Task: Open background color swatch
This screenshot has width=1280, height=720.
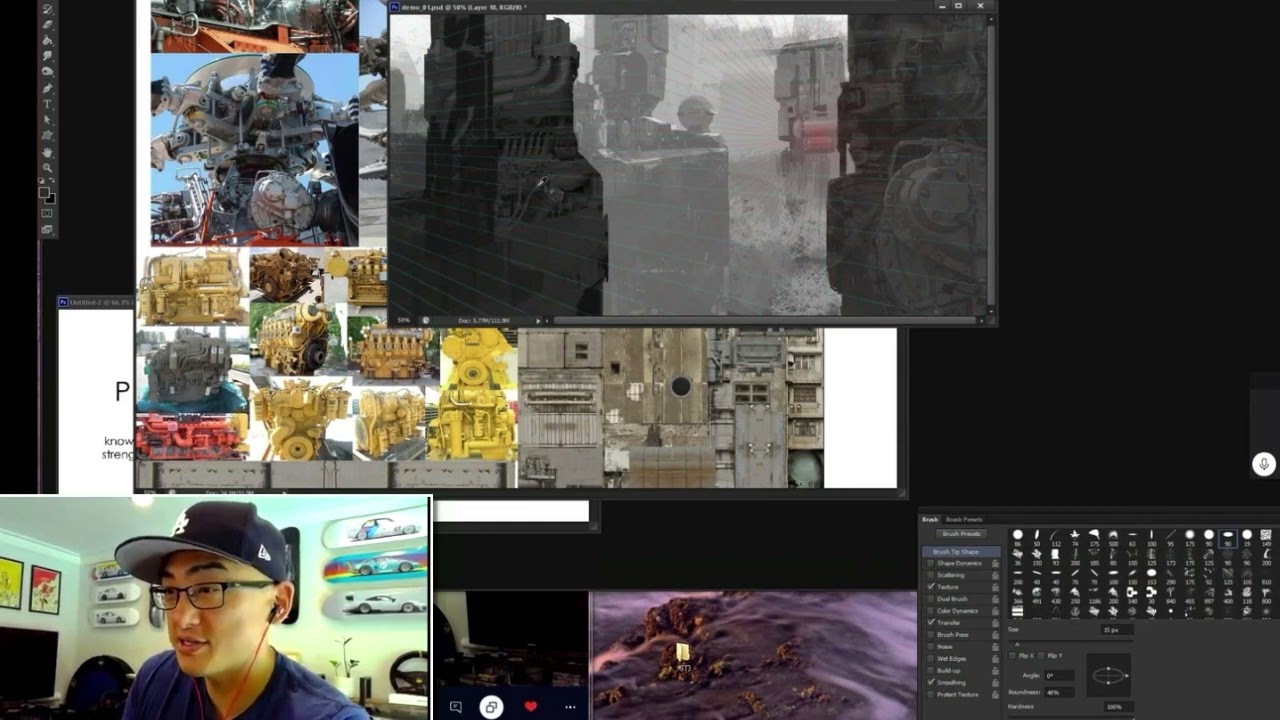Action: (51, 199)
